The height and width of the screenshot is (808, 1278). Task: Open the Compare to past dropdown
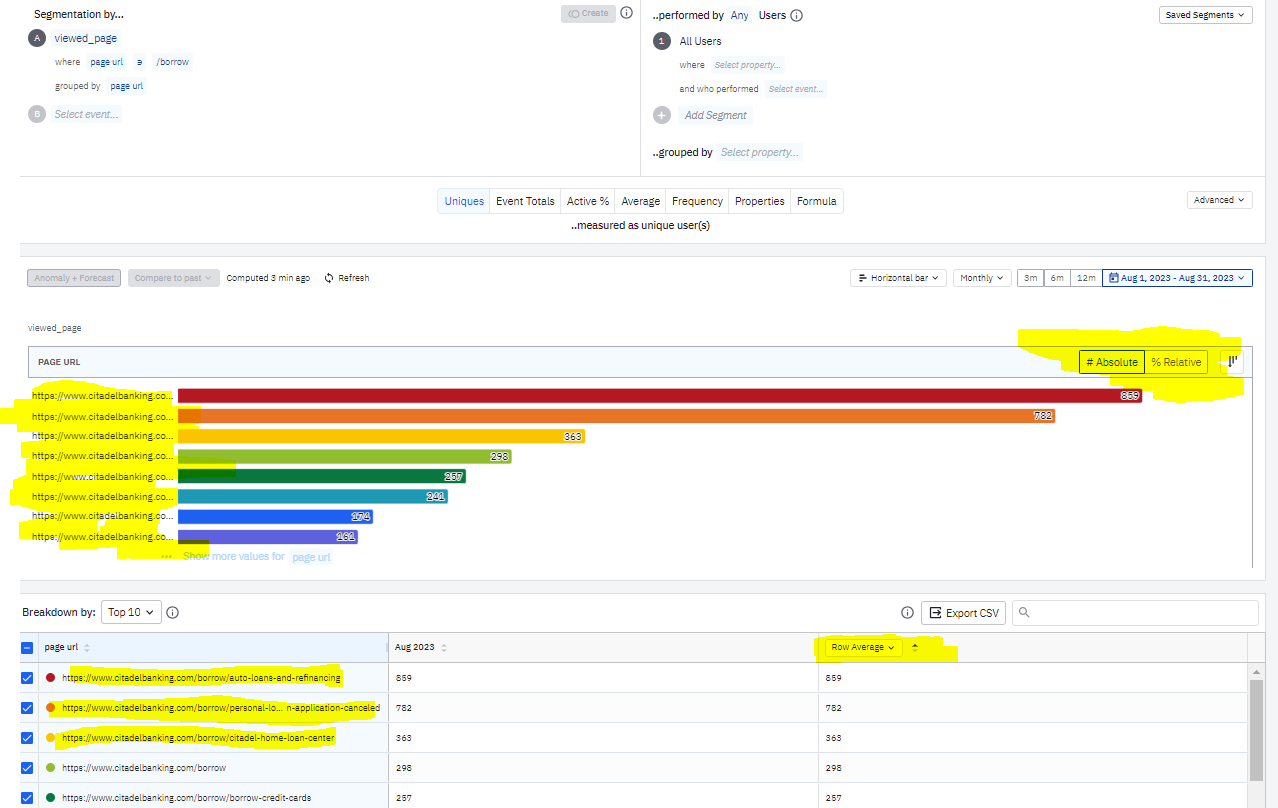pyautogui.click(x=174, y=278)
